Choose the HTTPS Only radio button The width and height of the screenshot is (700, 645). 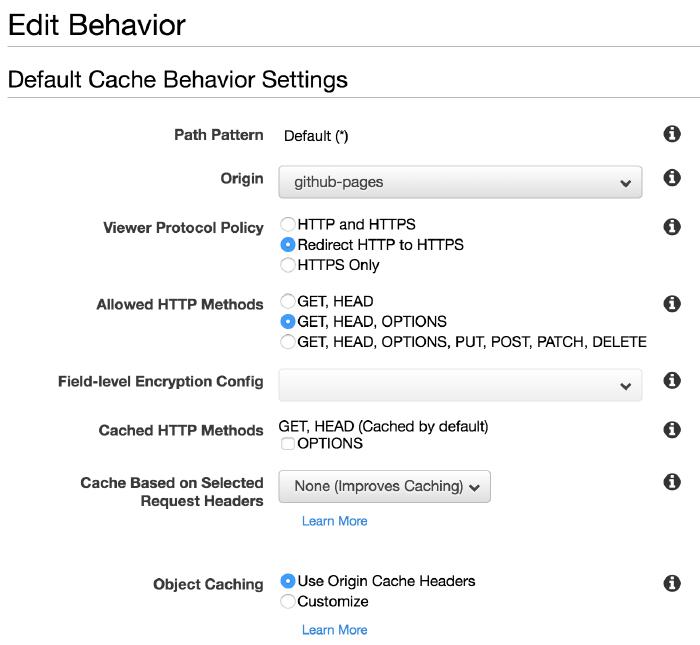[288, 265]
